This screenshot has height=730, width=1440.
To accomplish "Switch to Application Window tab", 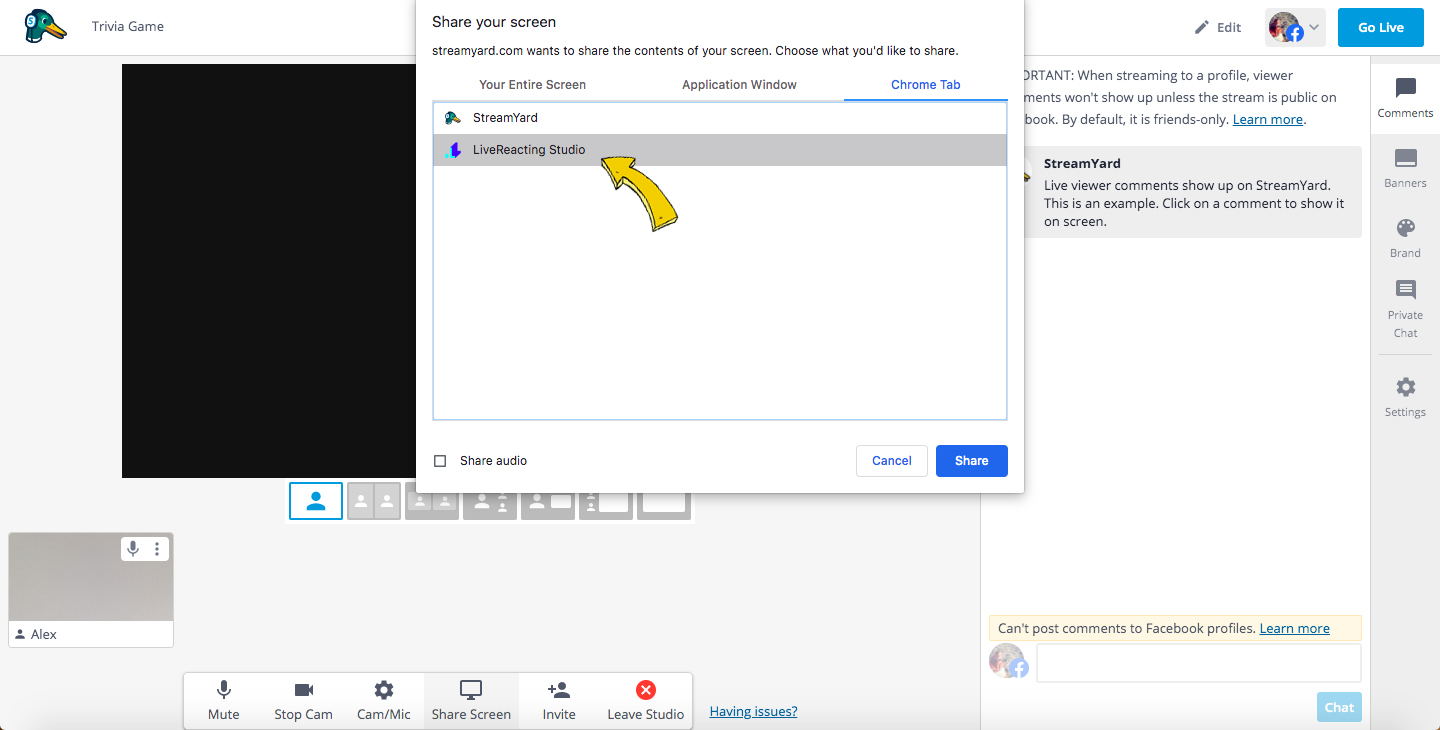I will tap(739, 85).
